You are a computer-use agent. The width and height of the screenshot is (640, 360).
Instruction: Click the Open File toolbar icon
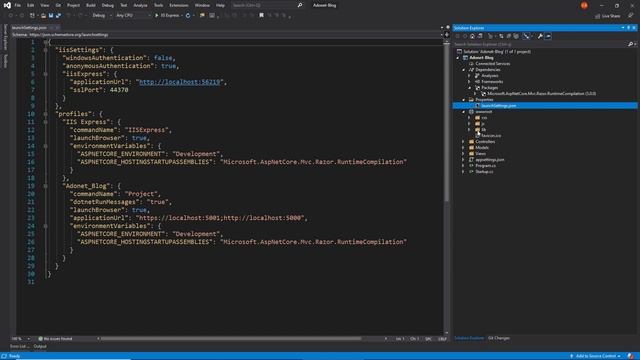click(x=43, y=16)
